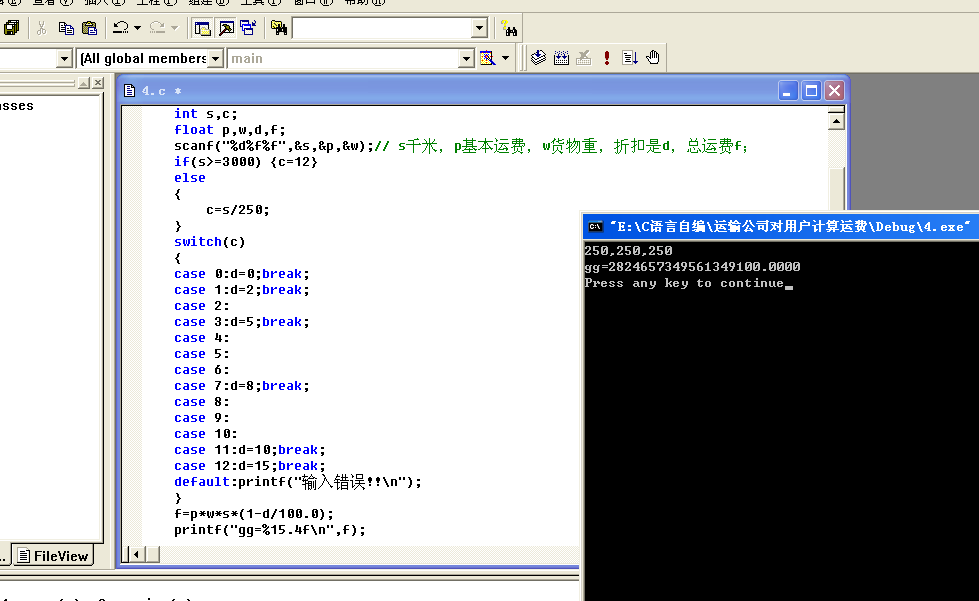
Task: Open the Window List icon
Action: pos(248,28)
